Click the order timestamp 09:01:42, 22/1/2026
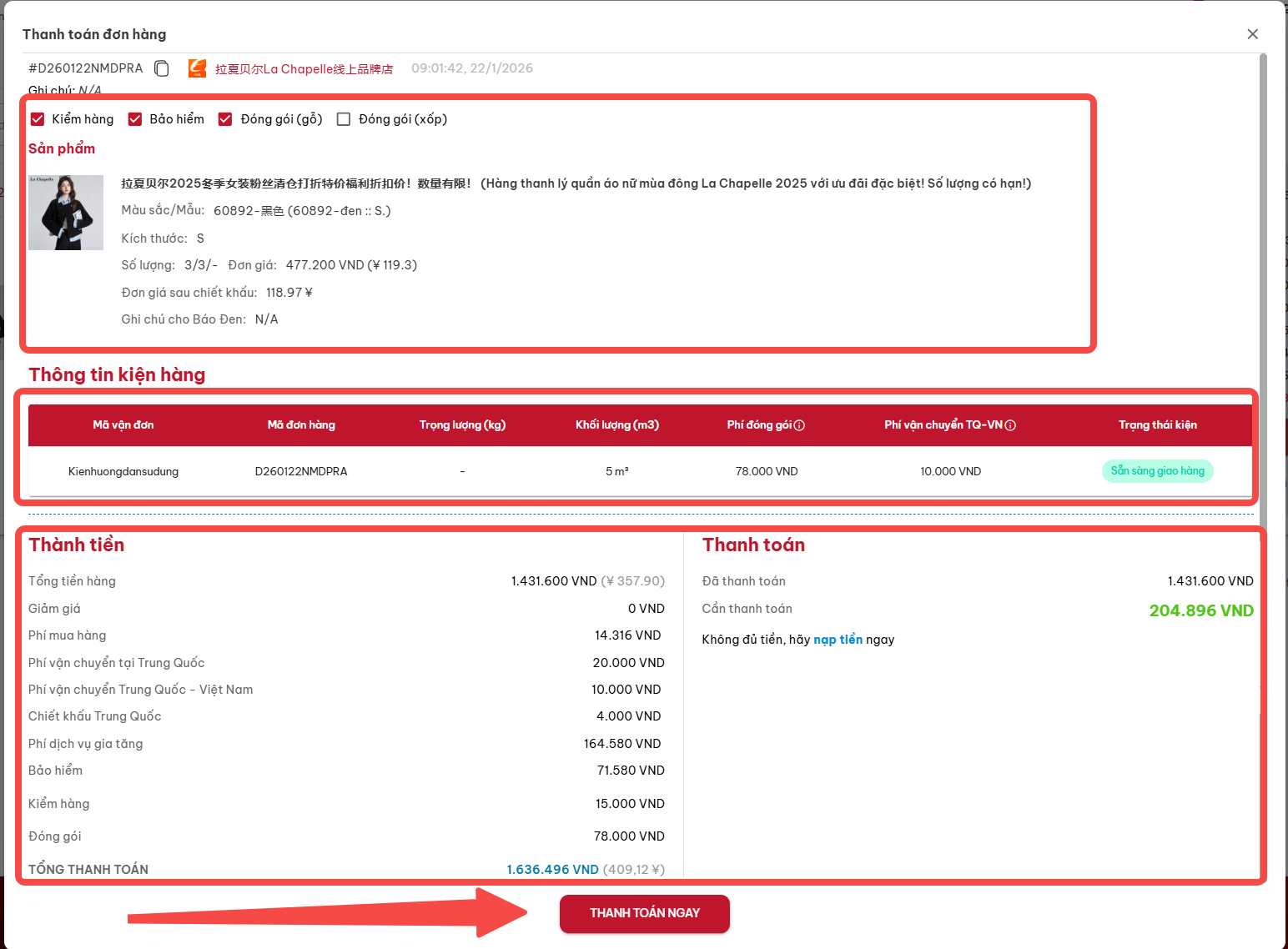Image resolution: width=1288 pixels, height=949 pixels. 472,68
